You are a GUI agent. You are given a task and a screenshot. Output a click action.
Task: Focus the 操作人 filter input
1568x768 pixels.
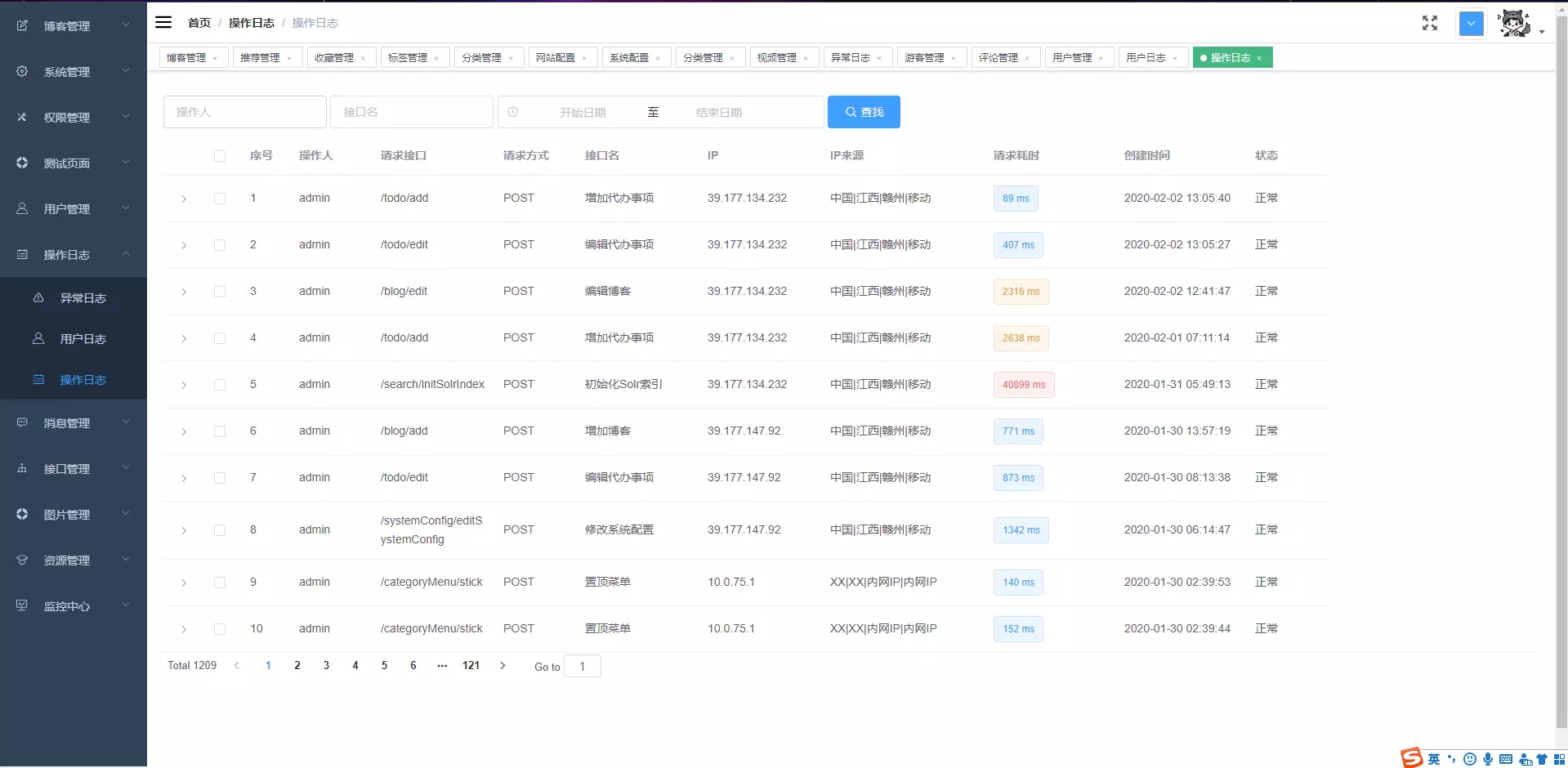point(245,112)
